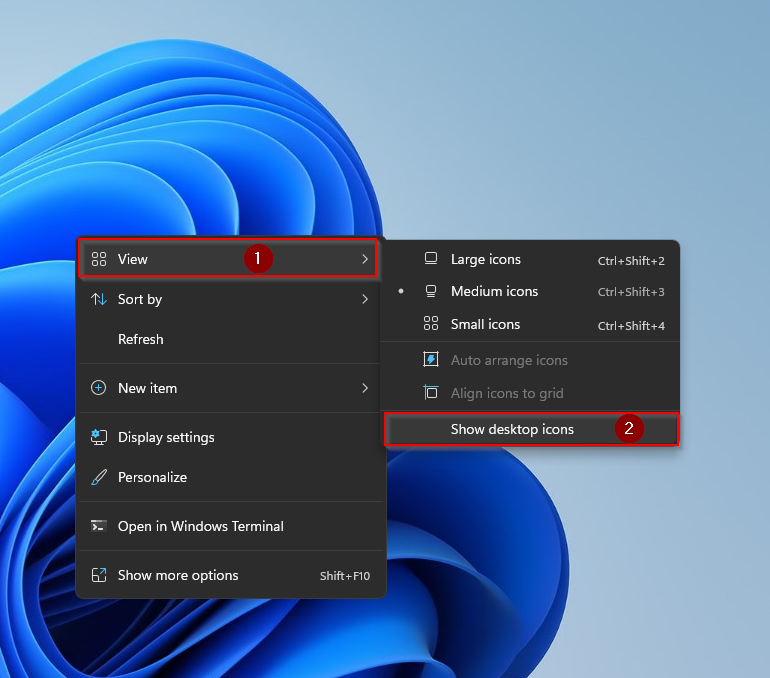Click the Large icons monitor icon
Image resolution: width=770 pixels, height=678 pixels.
tap(431, 259)
